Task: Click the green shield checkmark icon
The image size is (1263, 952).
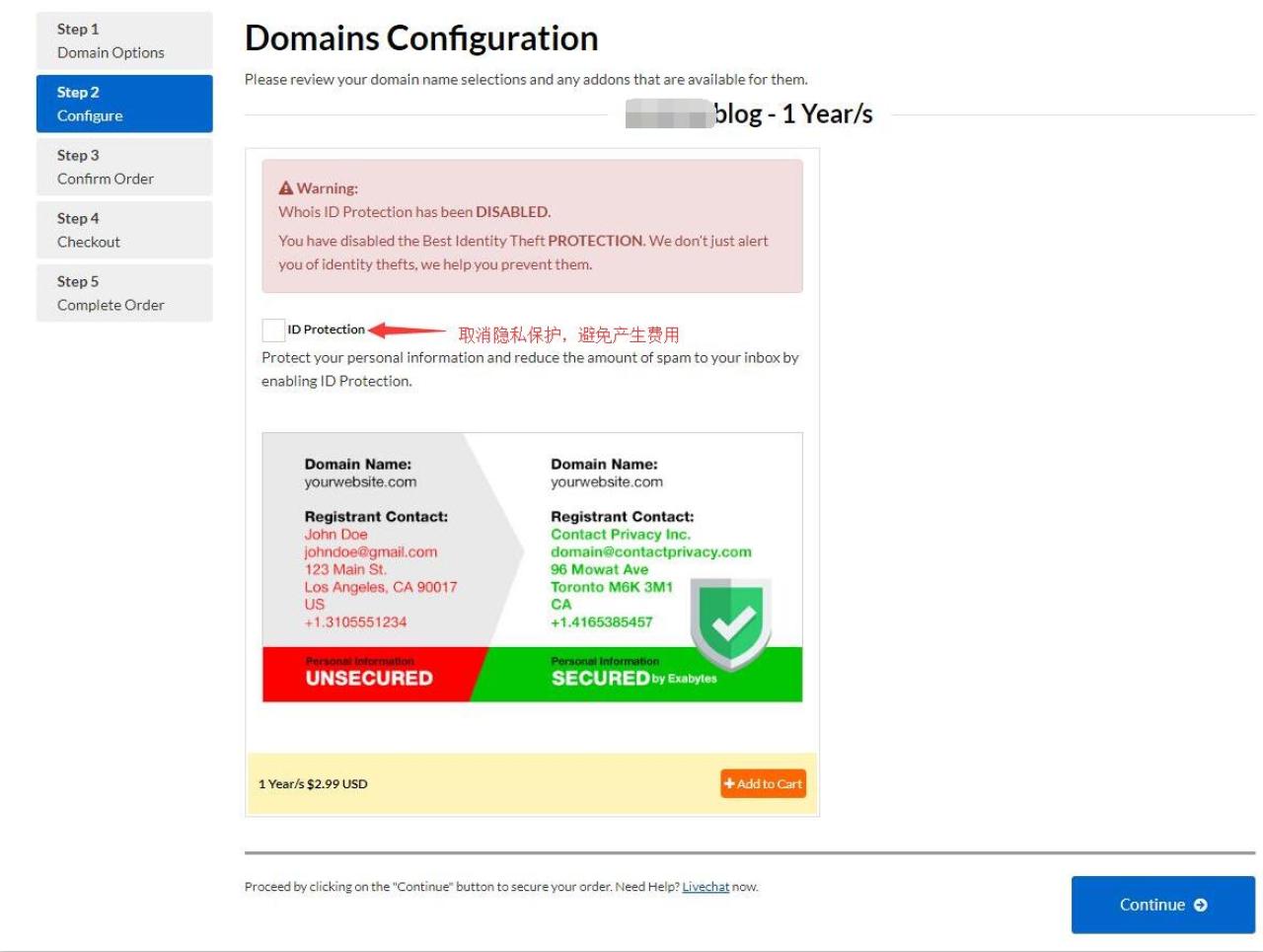Action: (730, 622)
